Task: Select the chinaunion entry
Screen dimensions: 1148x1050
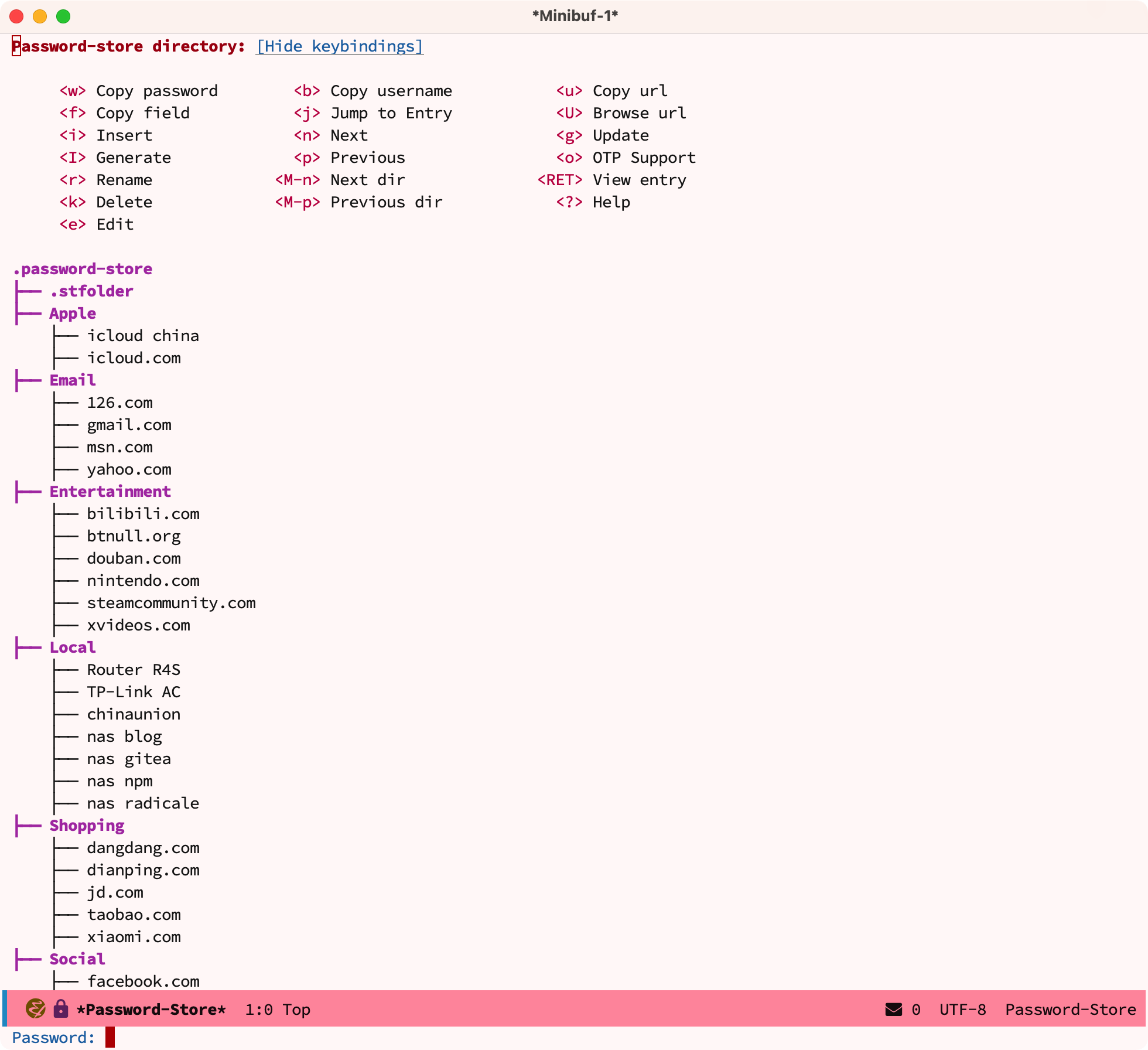Action: click(134, 714)
